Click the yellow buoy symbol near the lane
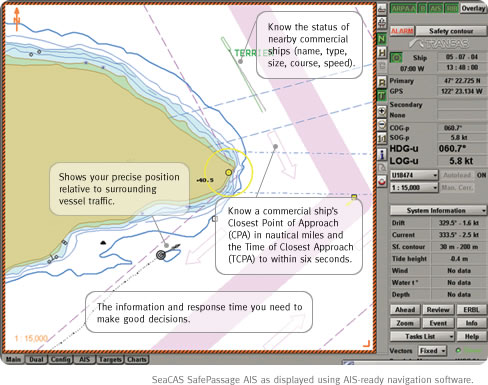488x385 pixels. click(x=354, y=197)
